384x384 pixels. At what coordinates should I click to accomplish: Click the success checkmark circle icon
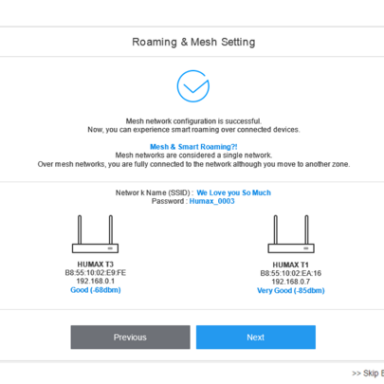193,86
